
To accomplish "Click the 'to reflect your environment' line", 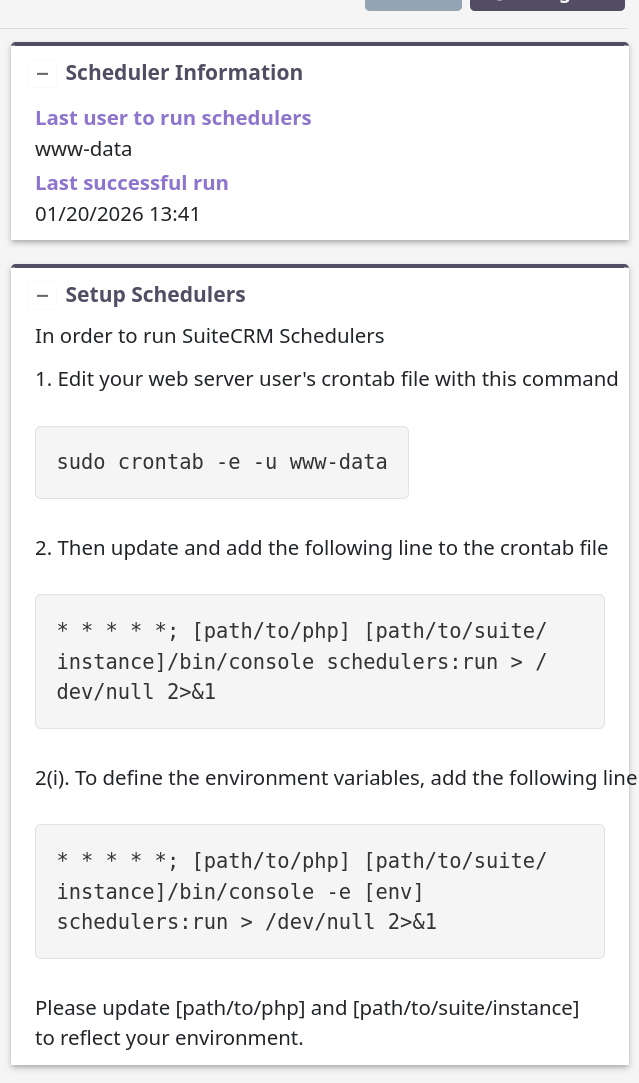I will pyautogui.click(x=169, y=1038).
